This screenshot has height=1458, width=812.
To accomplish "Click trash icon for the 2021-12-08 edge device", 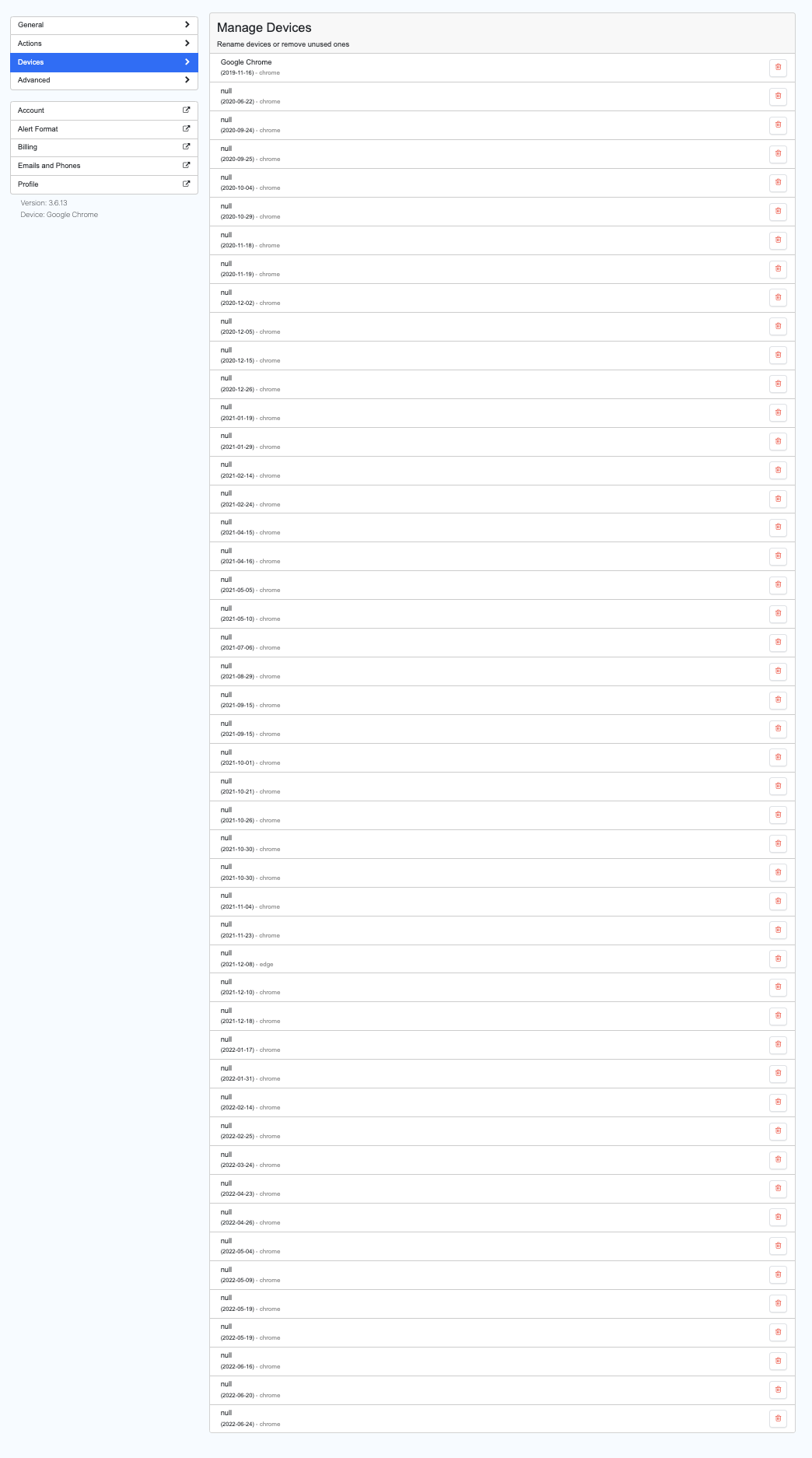I will (x=778, y=959).
